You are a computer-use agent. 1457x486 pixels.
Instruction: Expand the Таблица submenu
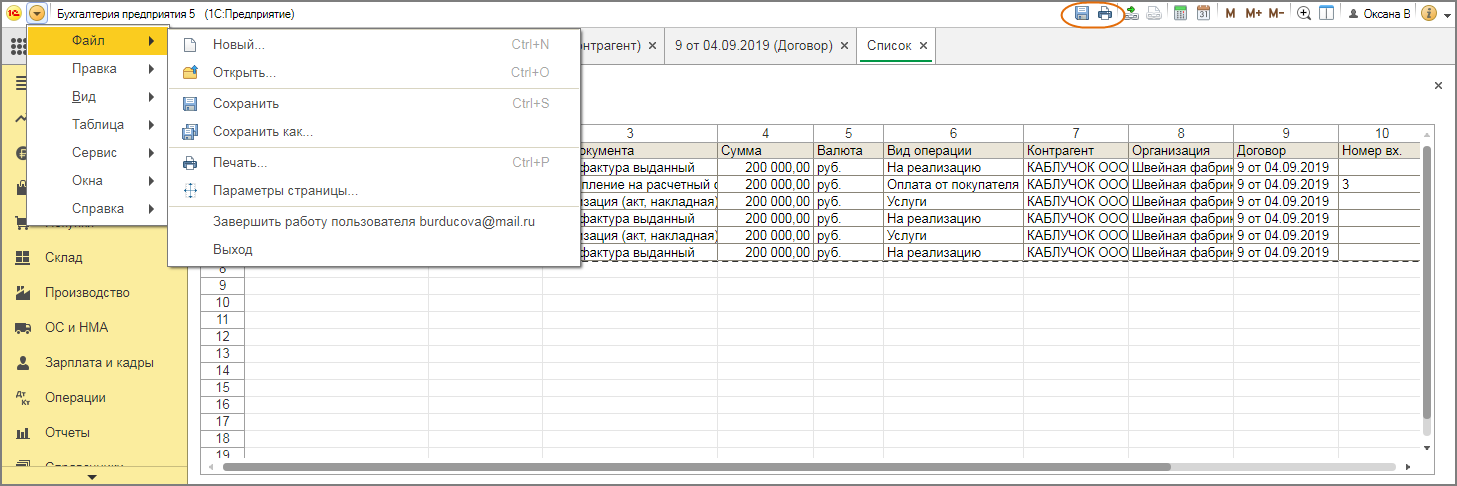coord(97,125)
